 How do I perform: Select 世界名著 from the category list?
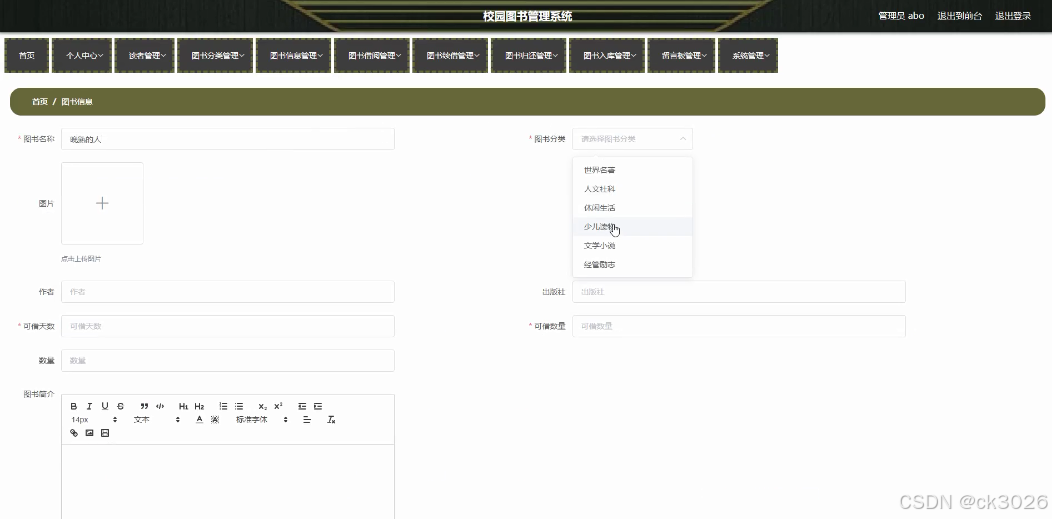tap(632, 170)
